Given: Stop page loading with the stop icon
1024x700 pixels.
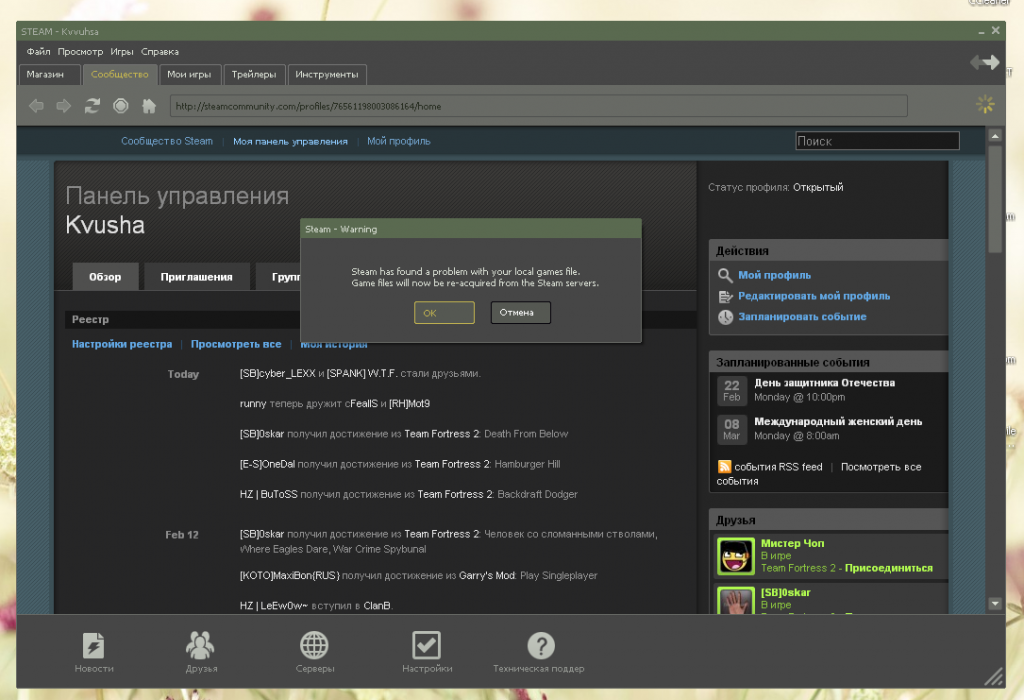Looking at the screenshot, I should (x=121, y=106).
